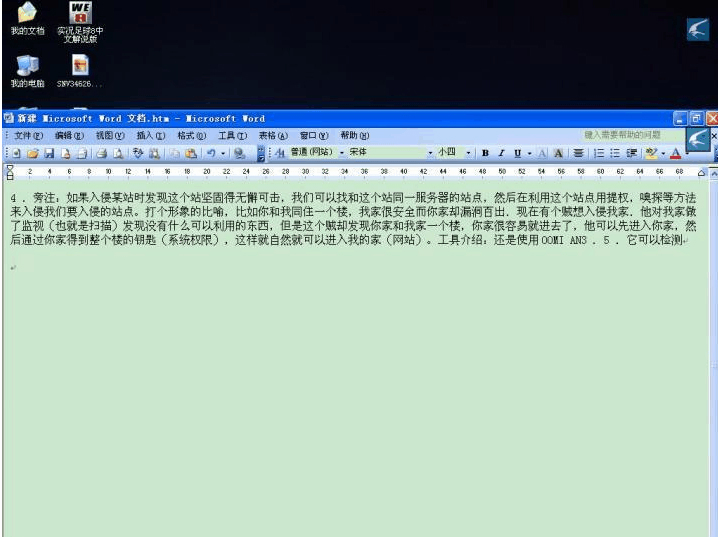This screenshot has height=537, width=718.
Task: Select the 我的电脑 desktop icon
Action: [x=27, y=71]
